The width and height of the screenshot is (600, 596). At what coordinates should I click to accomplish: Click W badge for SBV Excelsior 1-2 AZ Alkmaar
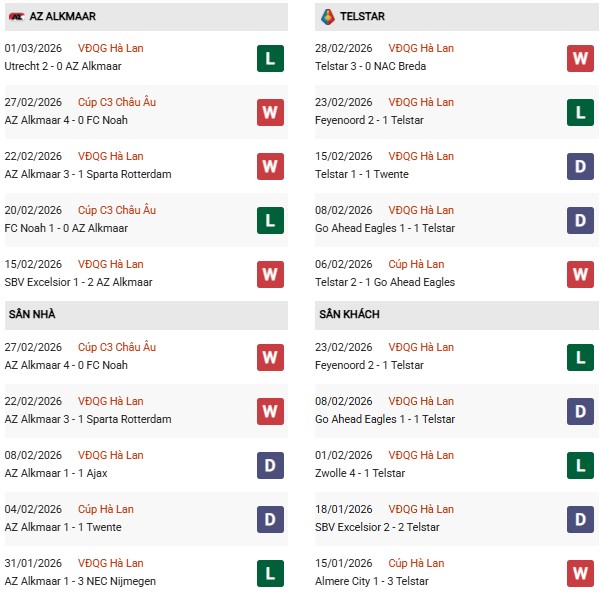pyautogui.click(x=270, y=274)
